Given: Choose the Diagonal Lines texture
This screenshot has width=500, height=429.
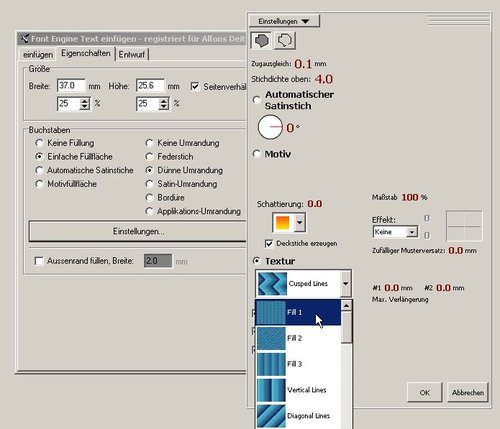Looking at the screenshot, I should (298, 416).
